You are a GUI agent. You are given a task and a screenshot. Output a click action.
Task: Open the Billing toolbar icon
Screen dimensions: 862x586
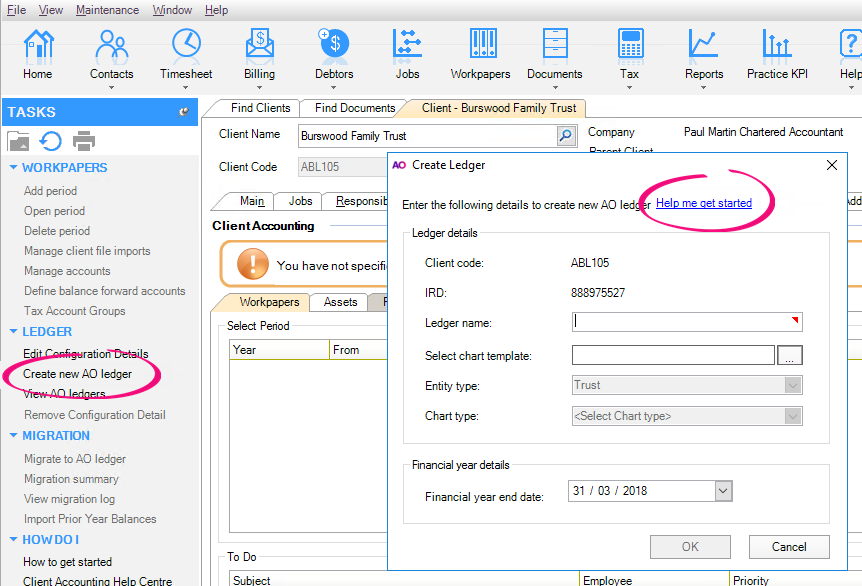point(259,45)
